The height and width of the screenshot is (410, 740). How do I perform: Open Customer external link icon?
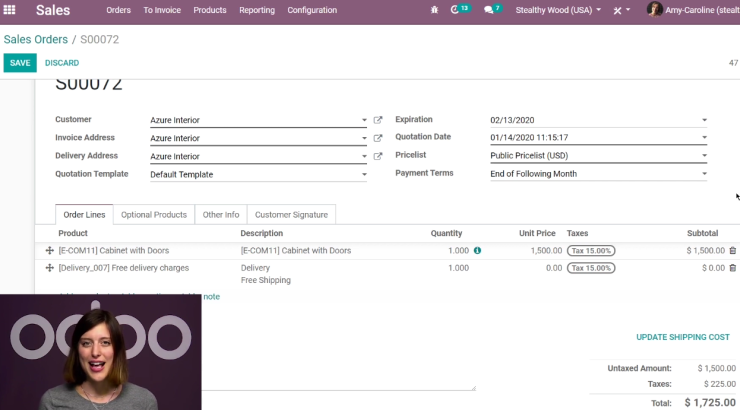[x=378, y=120]
